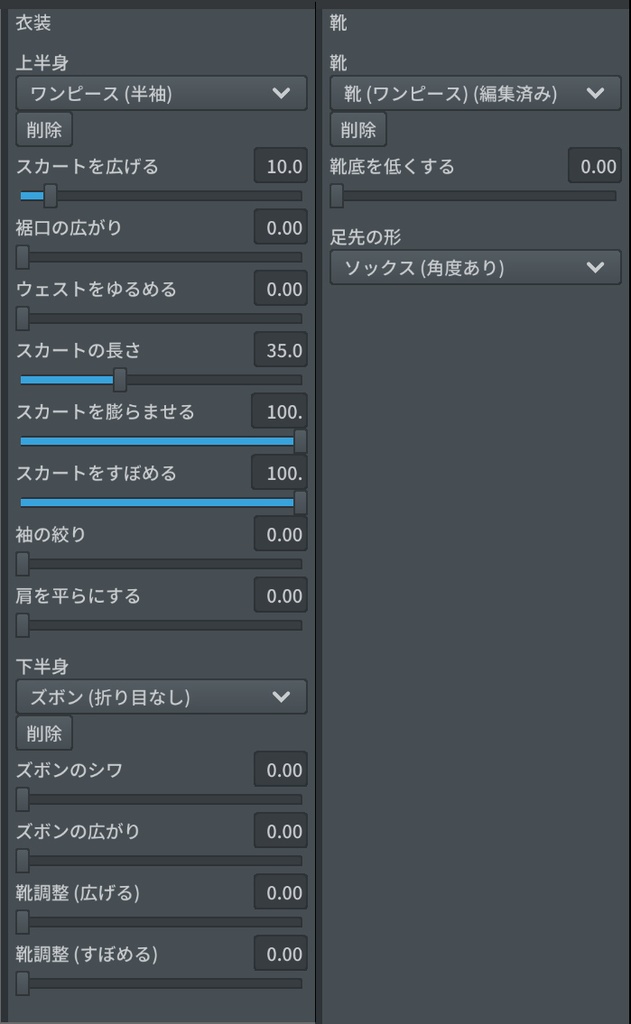Click the 裾口の広がり slider handle
This screenshot has height=1024, width=631.
click(22, 257)
